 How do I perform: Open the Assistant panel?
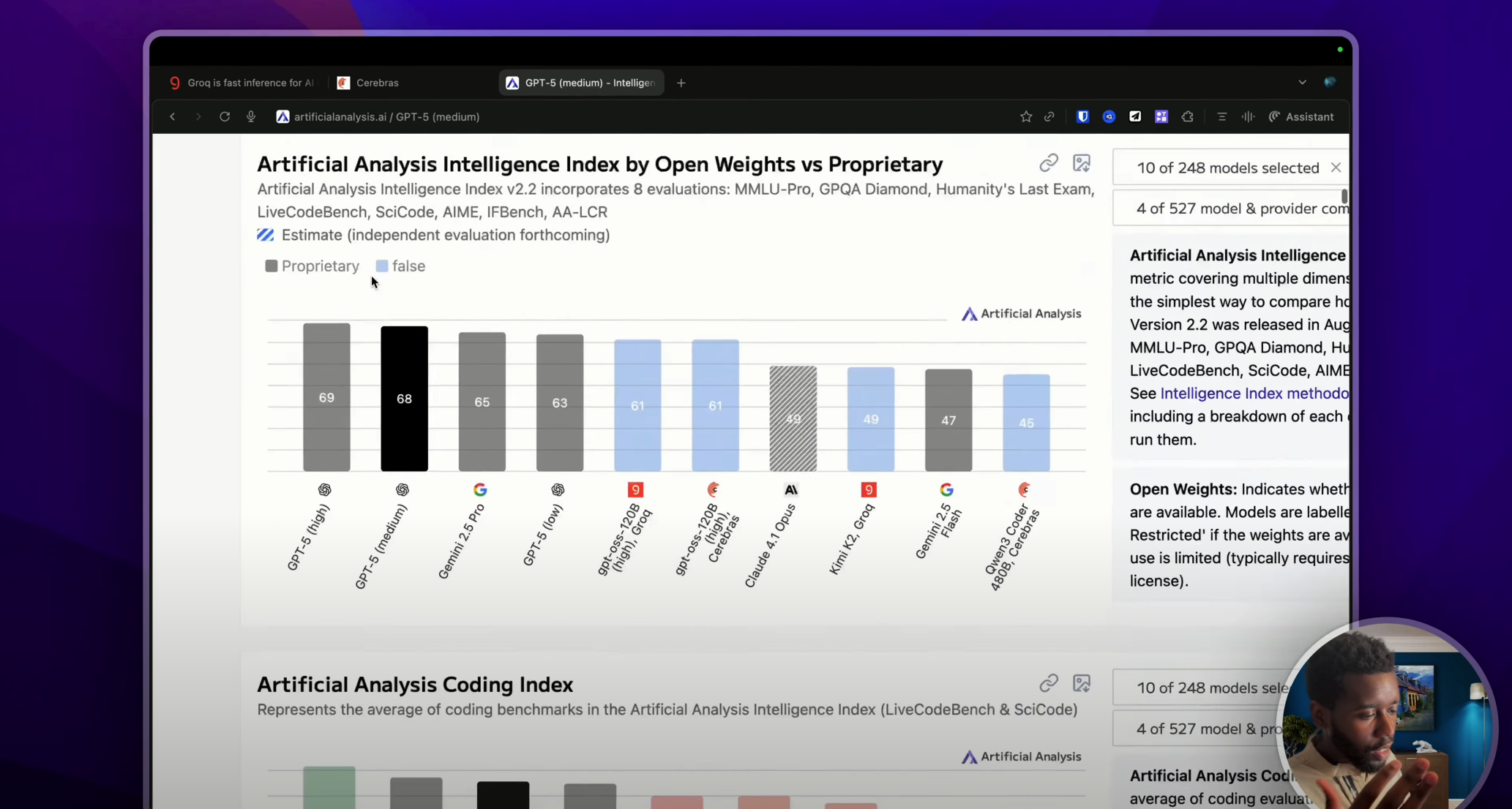(1301, 116)
